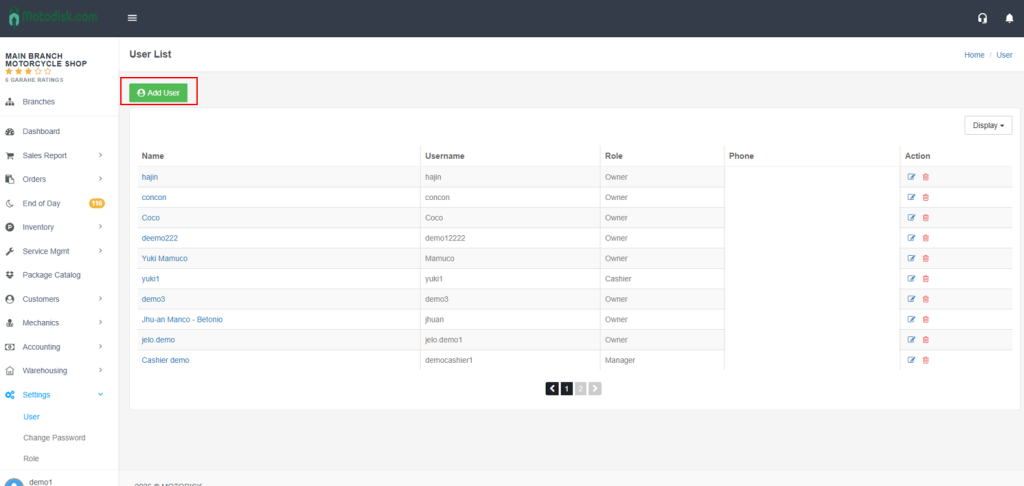
Task: Delete user jelo.demo with the trash icon
Action: click(925, 340)
